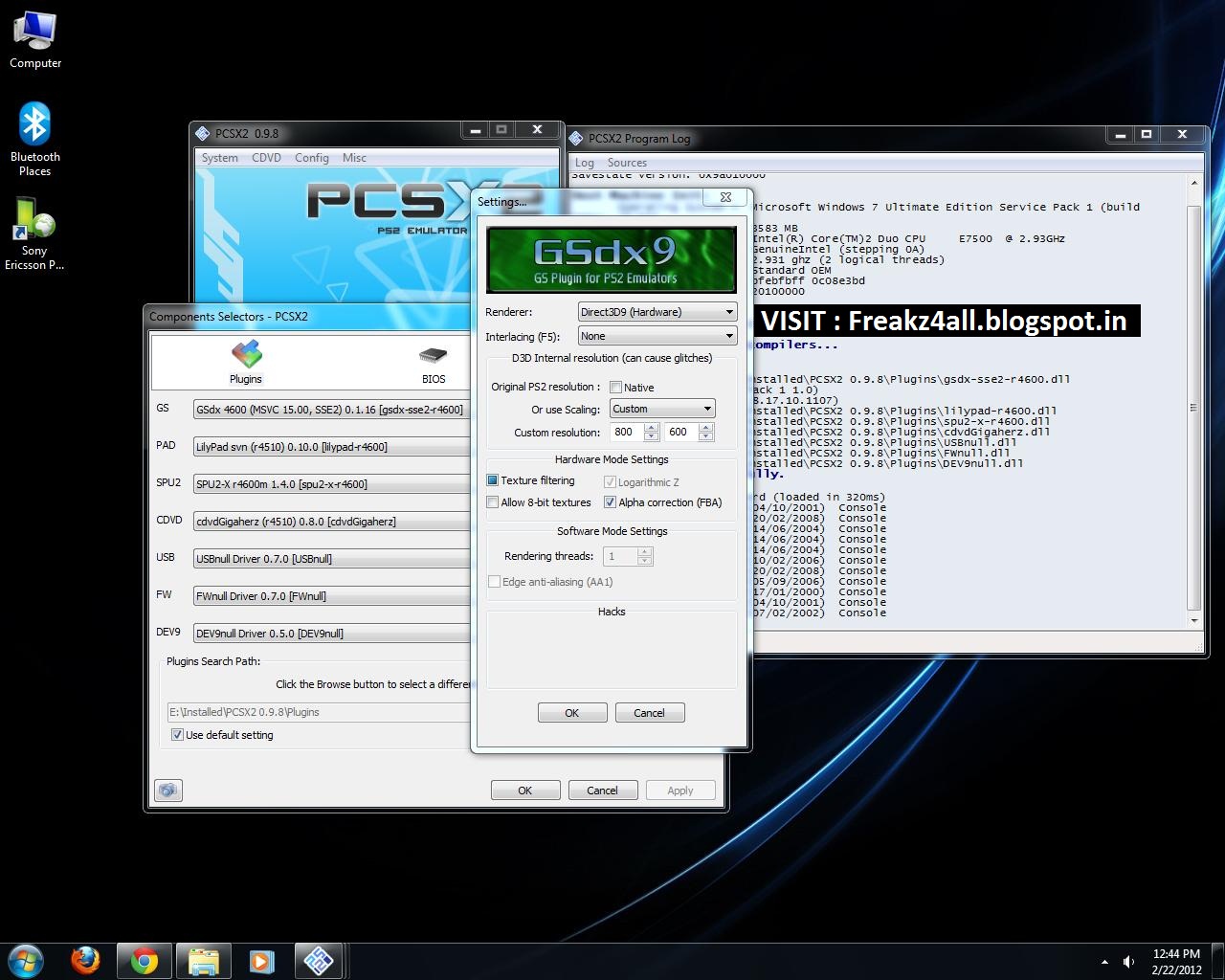Screen dimensions: 1225x980
Task: Open the Interlacing (F5) dropdown
Action: (x=657, y=336)
